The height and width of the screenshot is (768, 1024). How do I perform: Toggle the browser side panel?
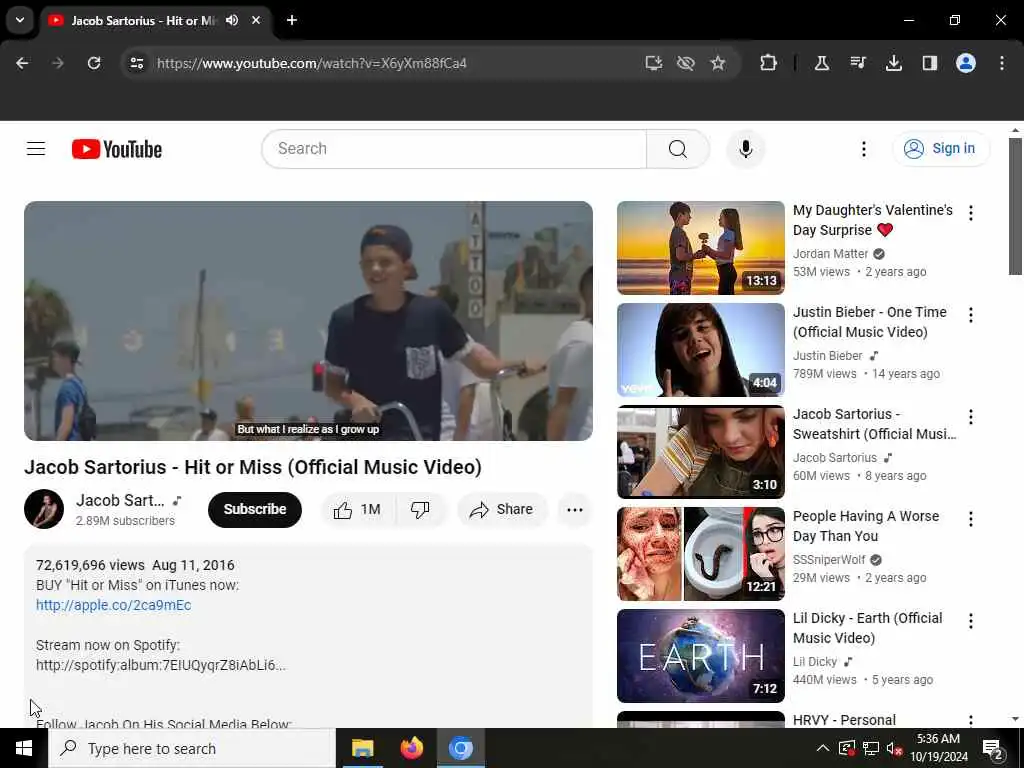[929, 63]
